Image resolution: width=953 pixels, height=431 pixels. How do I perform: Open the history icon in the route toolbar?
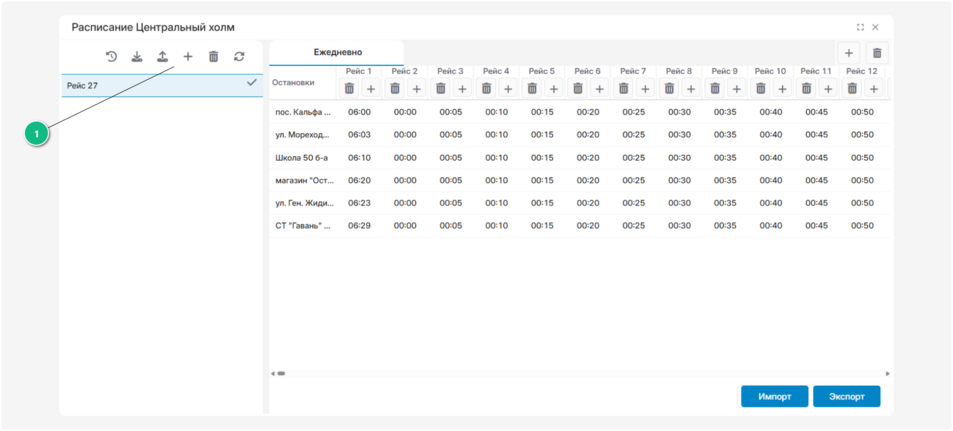112,57
